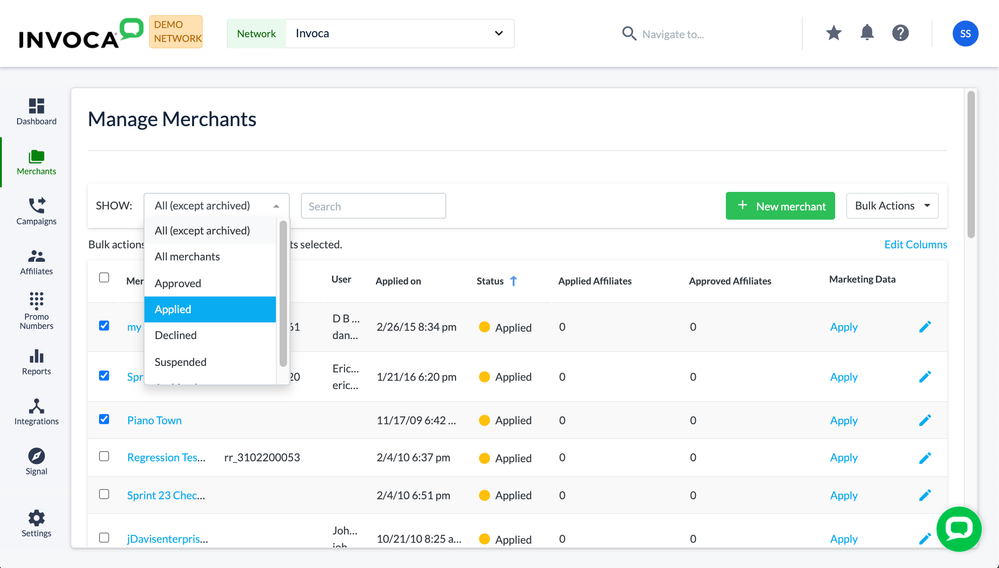999x568 pixels.
Task: Click the favorites star icon
Action: tap(834, 33)
